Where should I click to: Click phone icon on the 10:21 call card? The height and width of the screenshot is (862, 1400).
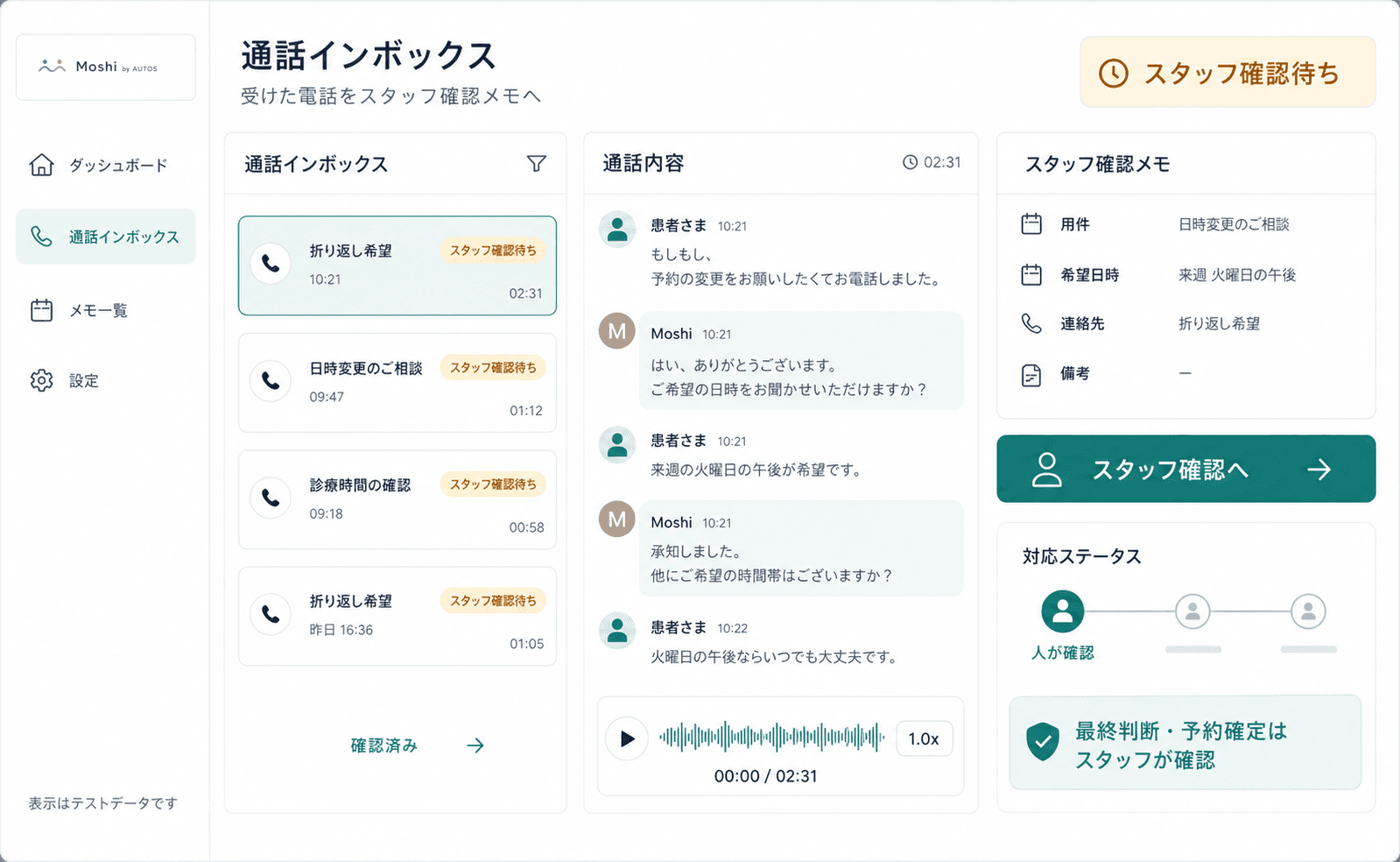(271, 264)
